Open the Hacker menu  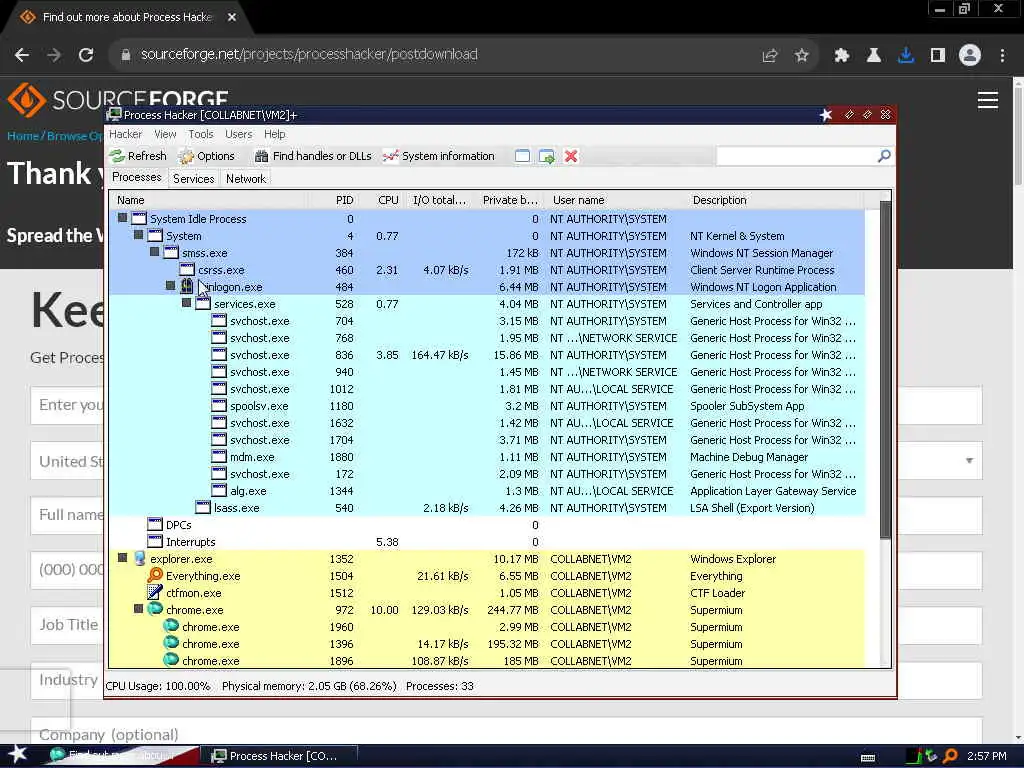point(125,134)
